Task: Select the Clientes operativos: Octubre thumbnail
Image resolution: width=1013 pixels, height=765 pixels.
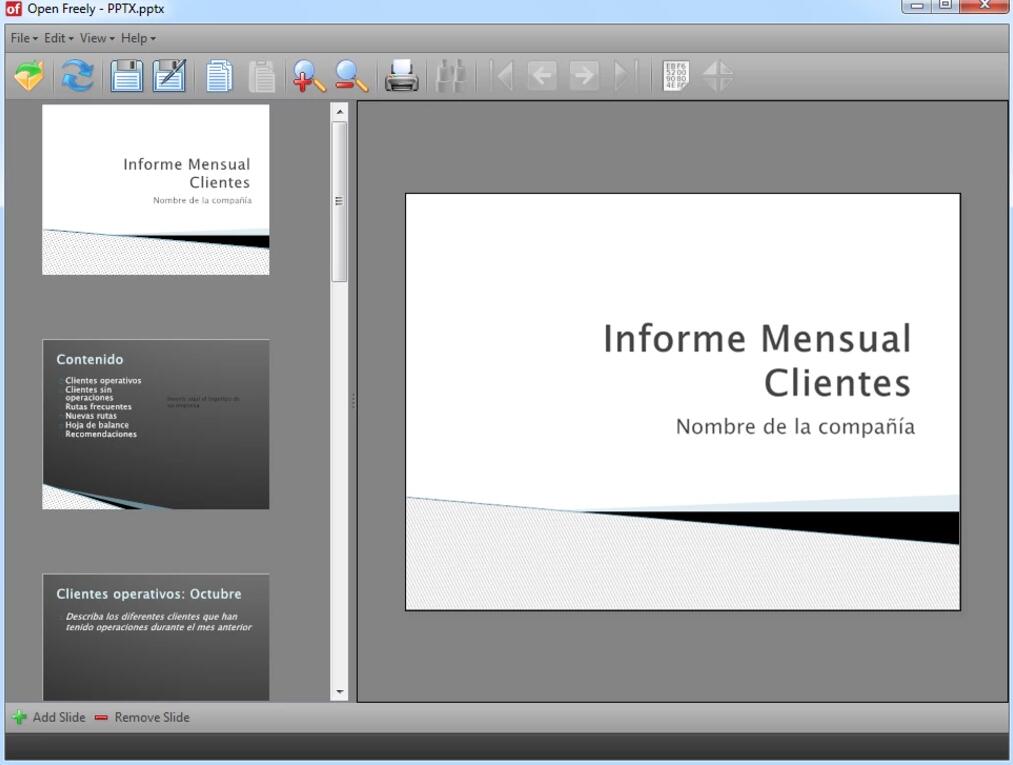Action: pos(155,636)
